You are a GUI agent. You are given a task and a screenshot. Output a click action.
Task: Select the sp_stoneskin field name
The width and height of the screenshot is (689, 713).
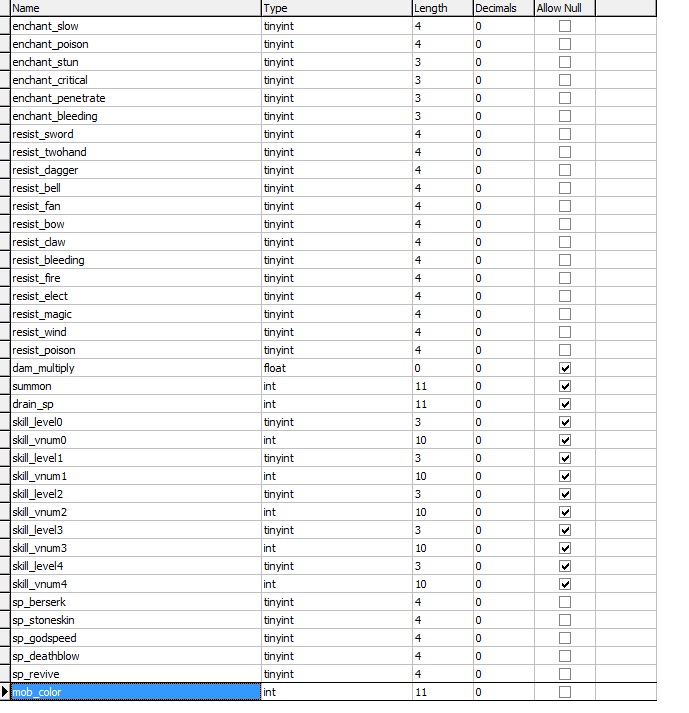[136, 620]
